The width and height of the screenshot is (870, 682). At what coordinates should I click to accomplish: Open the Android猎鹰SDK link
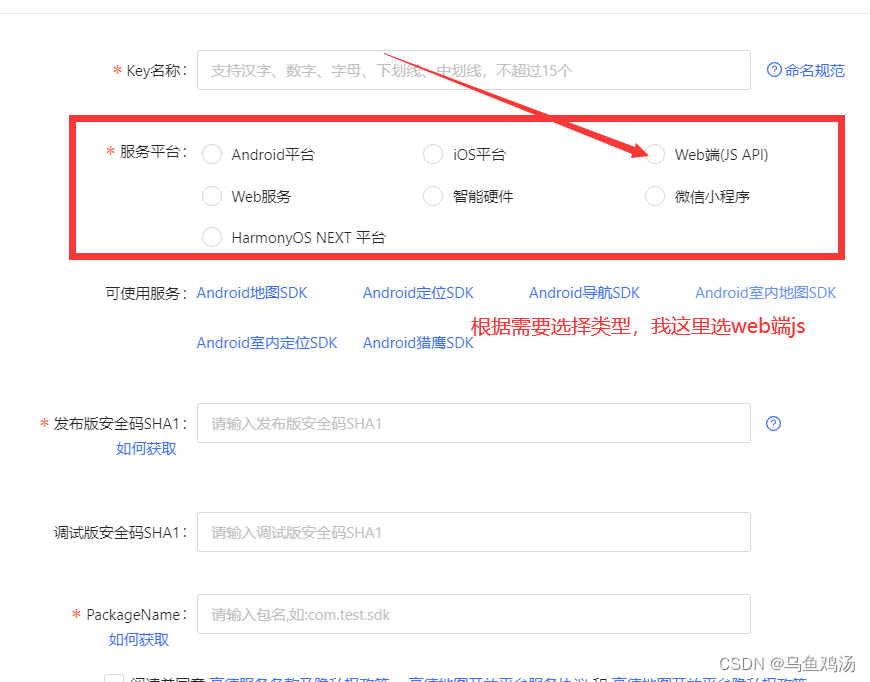(418, 343)
